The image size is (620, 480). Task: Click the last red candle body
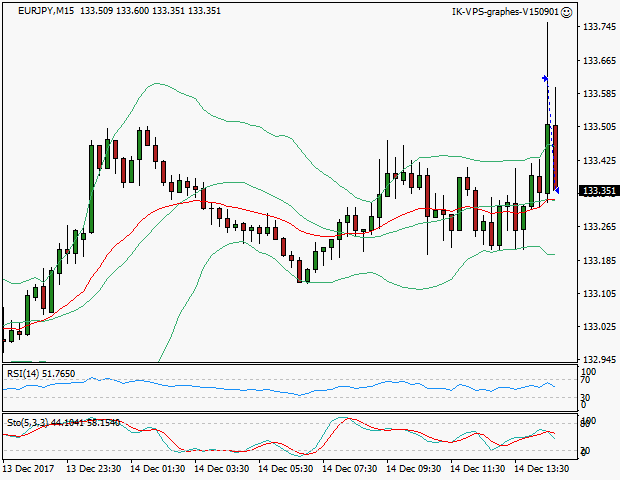[x=555, y=155]
